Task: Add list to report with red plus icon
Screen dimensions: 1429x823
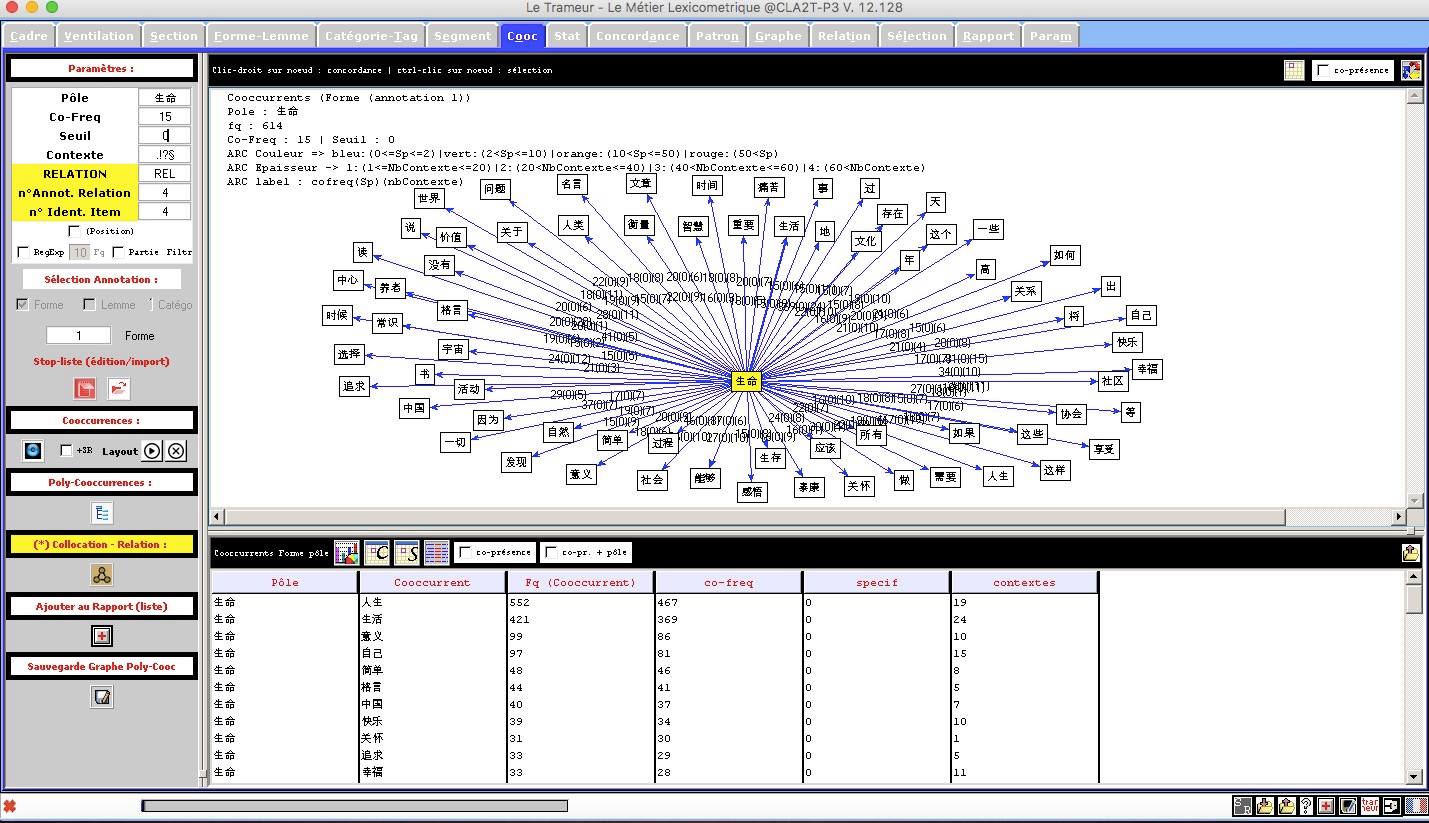Action: (102, 636)
